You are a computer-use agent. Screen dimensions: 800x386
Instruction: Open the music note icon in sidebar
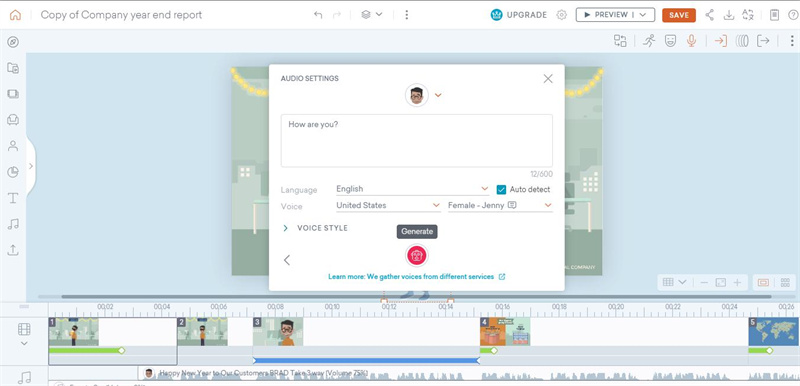(13, 224)
